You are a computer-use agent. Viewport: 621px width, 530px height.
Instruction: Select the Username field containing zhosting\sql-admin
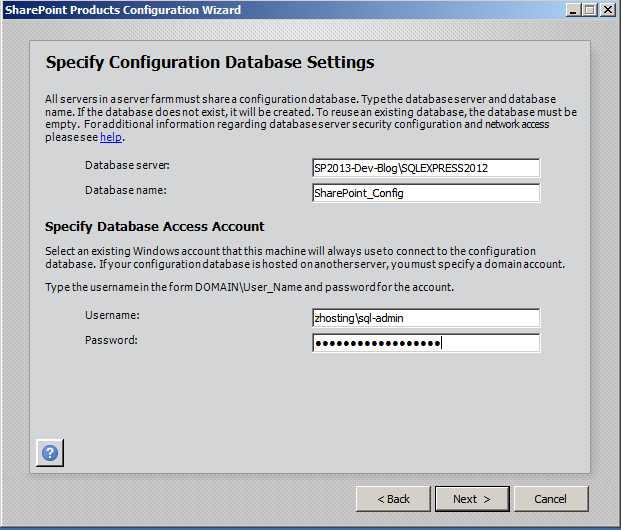pos(426,318)
